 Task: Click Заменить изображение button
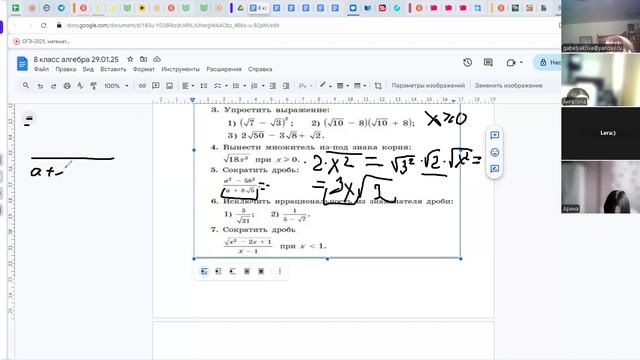[509, 86]
